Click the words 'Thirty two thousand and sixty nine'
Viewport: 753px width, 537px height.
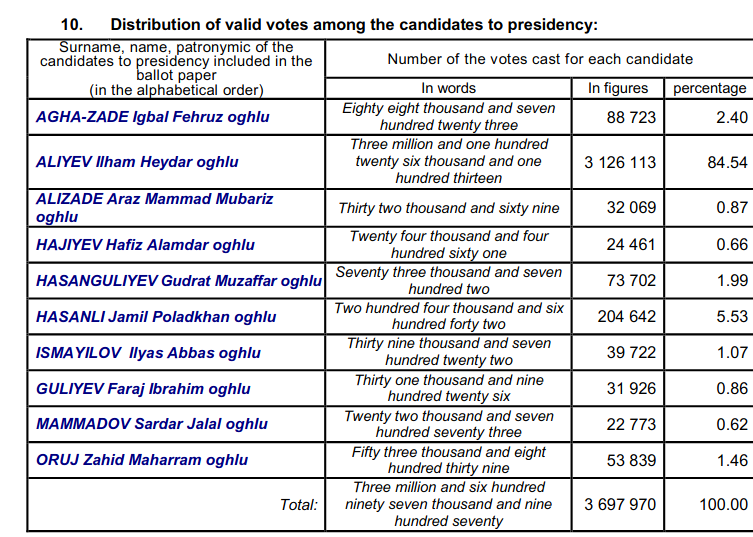pyautogui.click(x=449, y=208)
